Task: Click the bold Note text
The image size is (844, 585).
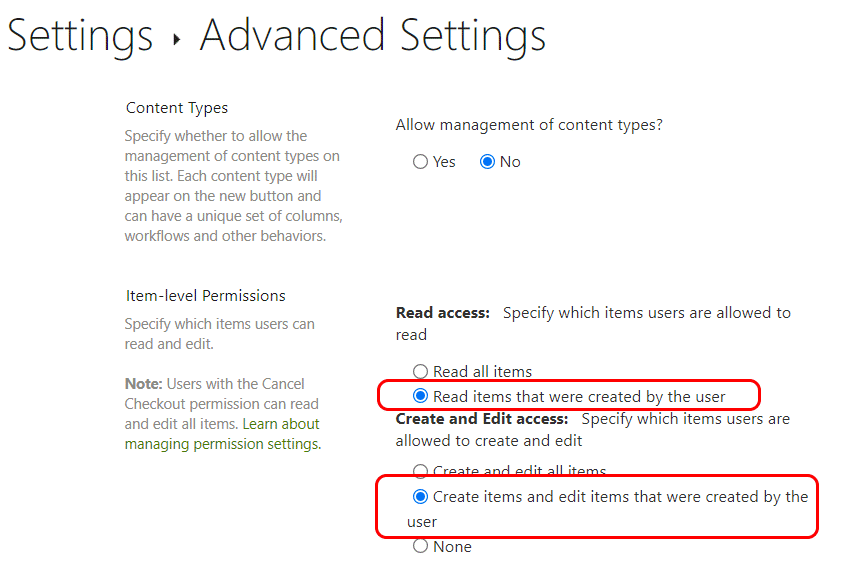Action: (x=143, y=384)
